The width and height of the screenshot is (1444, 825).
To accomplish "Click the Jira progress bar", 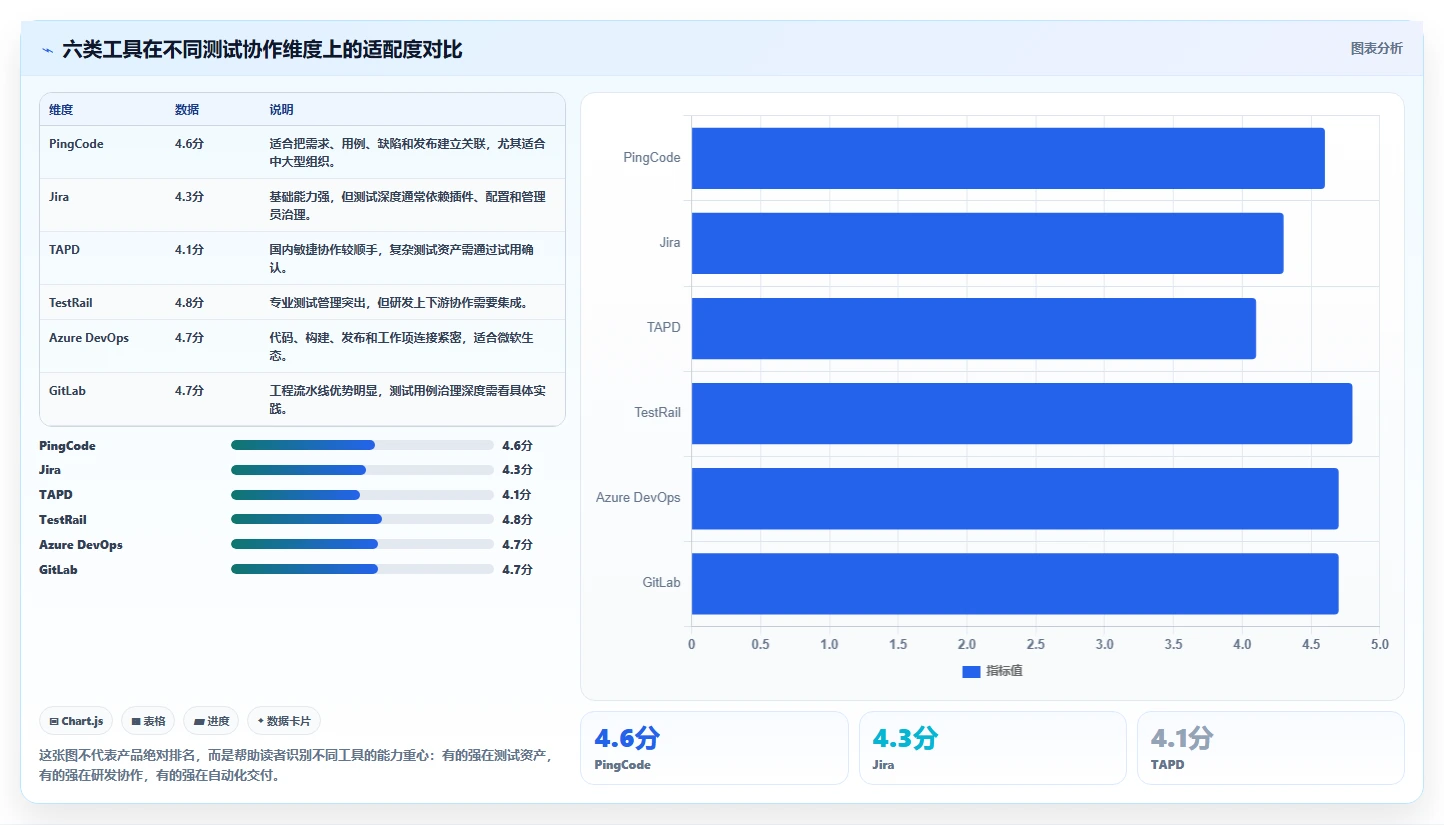I will point(362,470).
